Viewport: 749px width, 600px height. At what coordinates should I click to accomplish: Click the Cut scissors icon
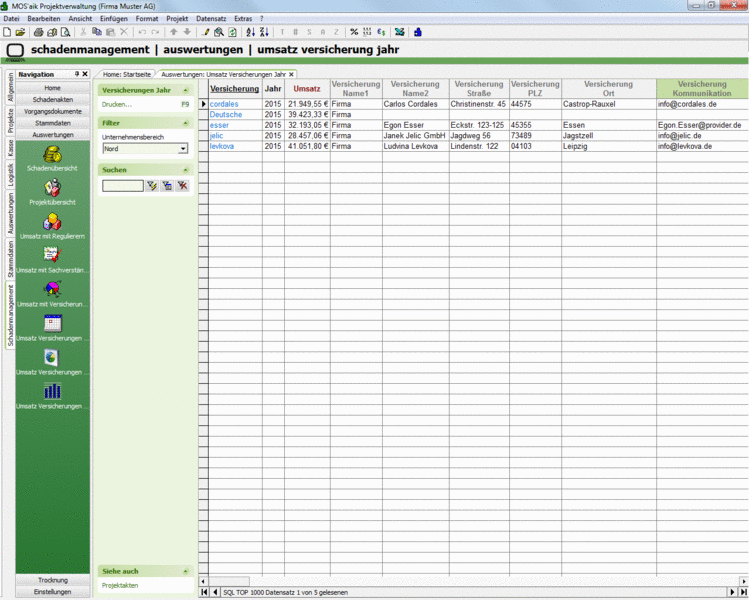tap(83, 32)
